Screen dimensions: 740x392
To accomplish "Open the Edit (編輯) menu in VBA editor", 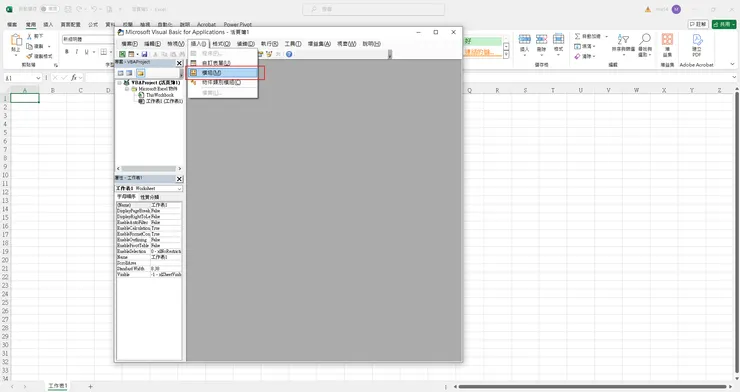I will [x=152, y=44].
